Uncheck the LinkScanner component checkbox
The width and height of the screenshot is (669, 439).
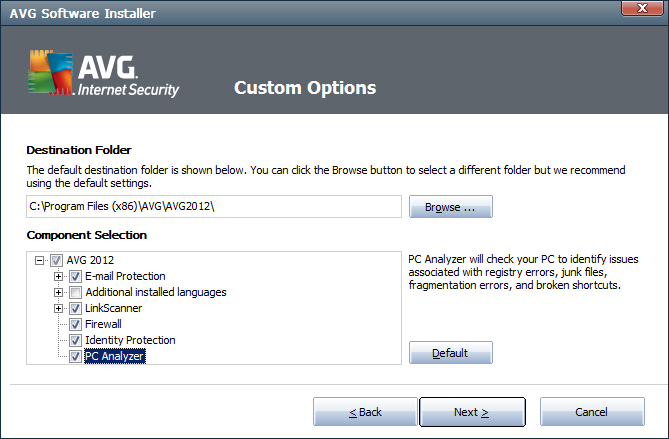coord(76,308)
